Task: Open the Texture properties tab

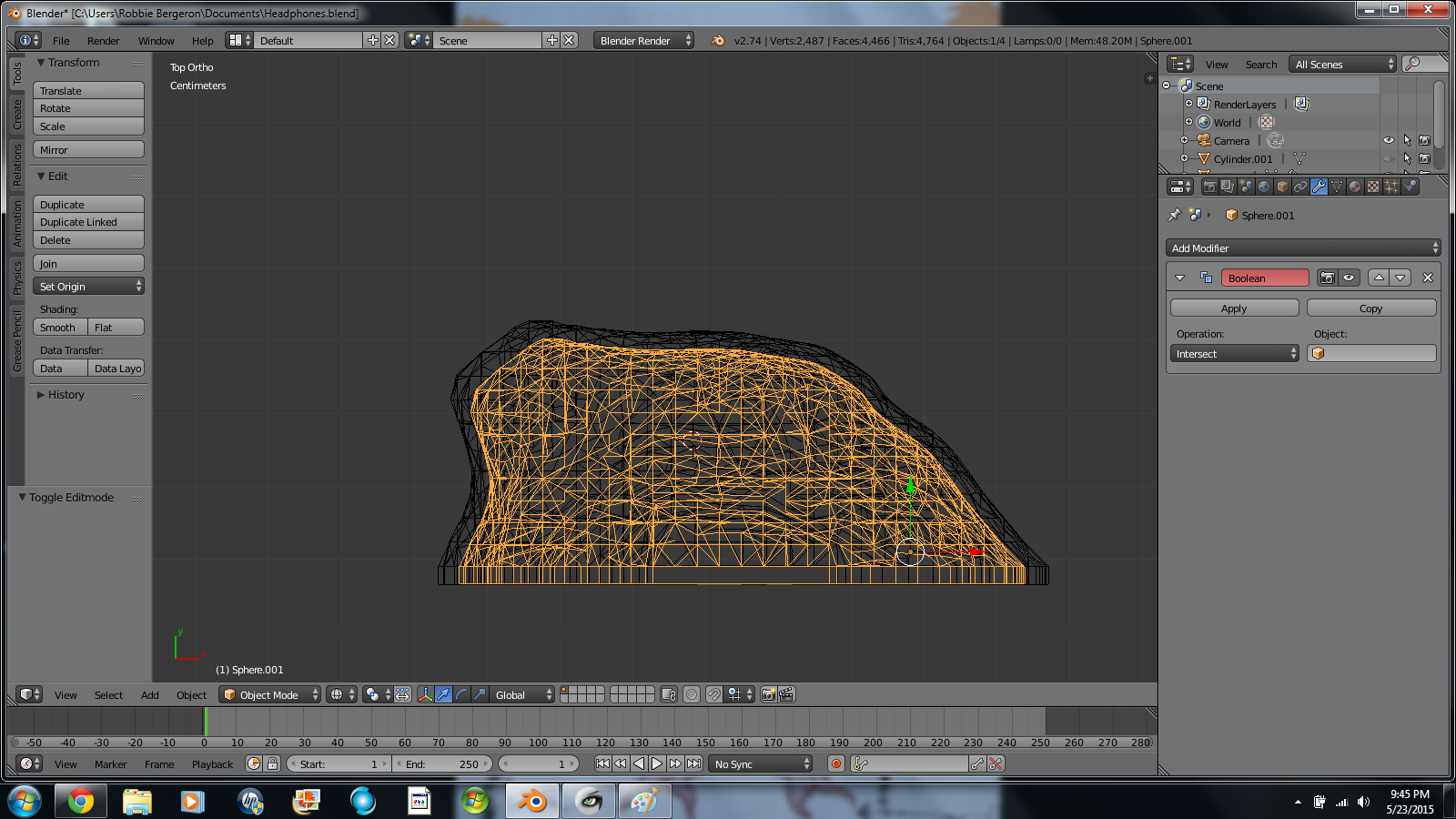Action: tap(1373, 187)
